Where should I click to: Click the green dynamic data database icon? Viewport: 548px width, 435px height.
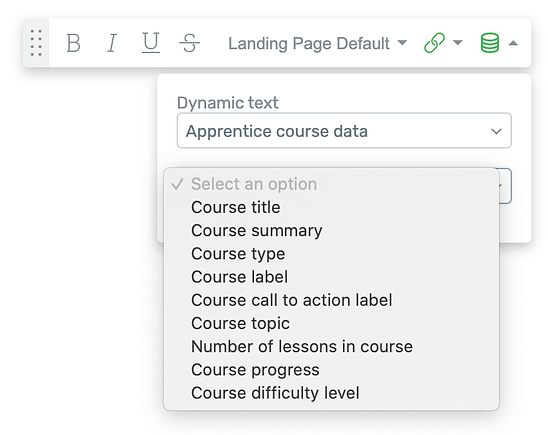pos(490,43)
